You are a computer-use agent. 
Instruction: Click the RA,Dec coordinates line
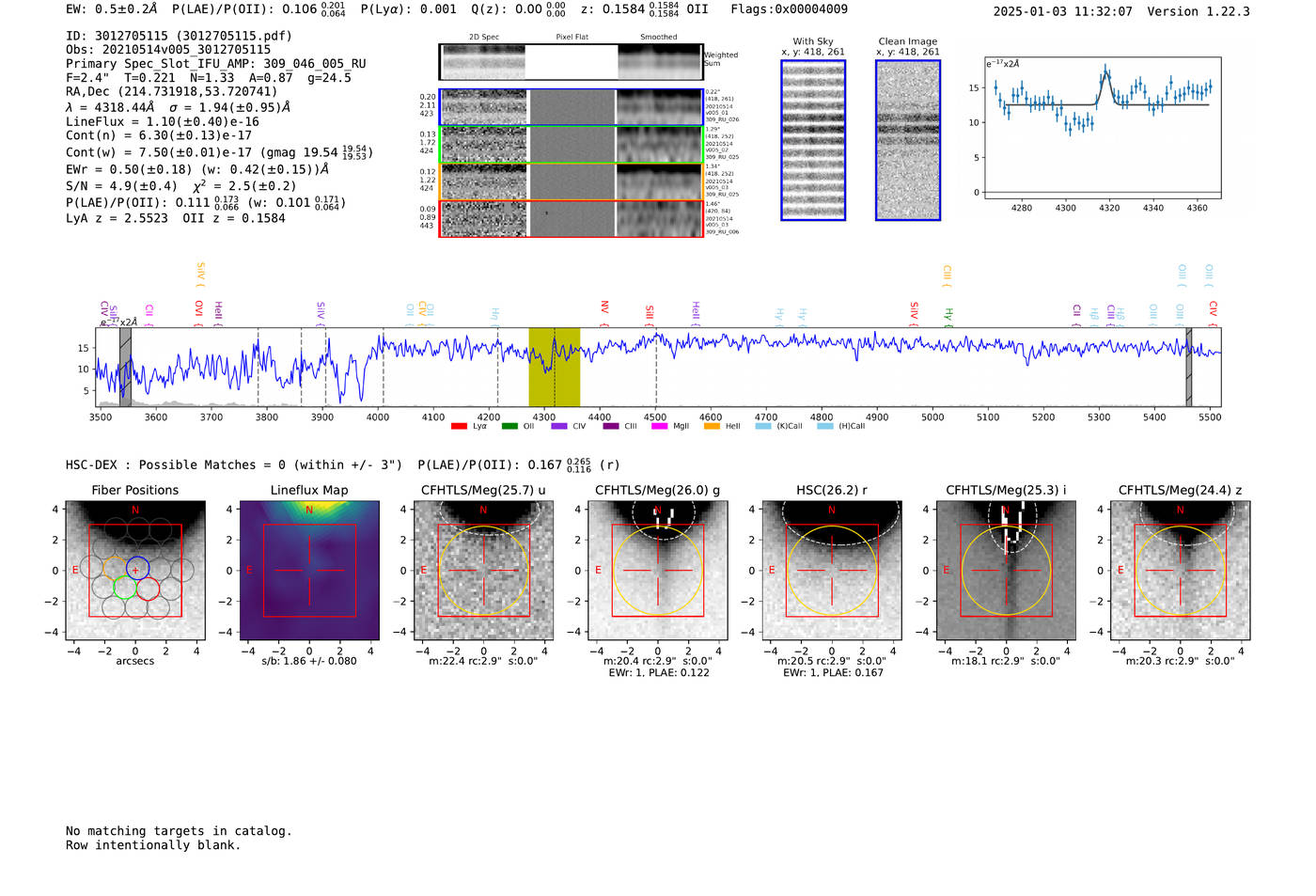point(172,92)
